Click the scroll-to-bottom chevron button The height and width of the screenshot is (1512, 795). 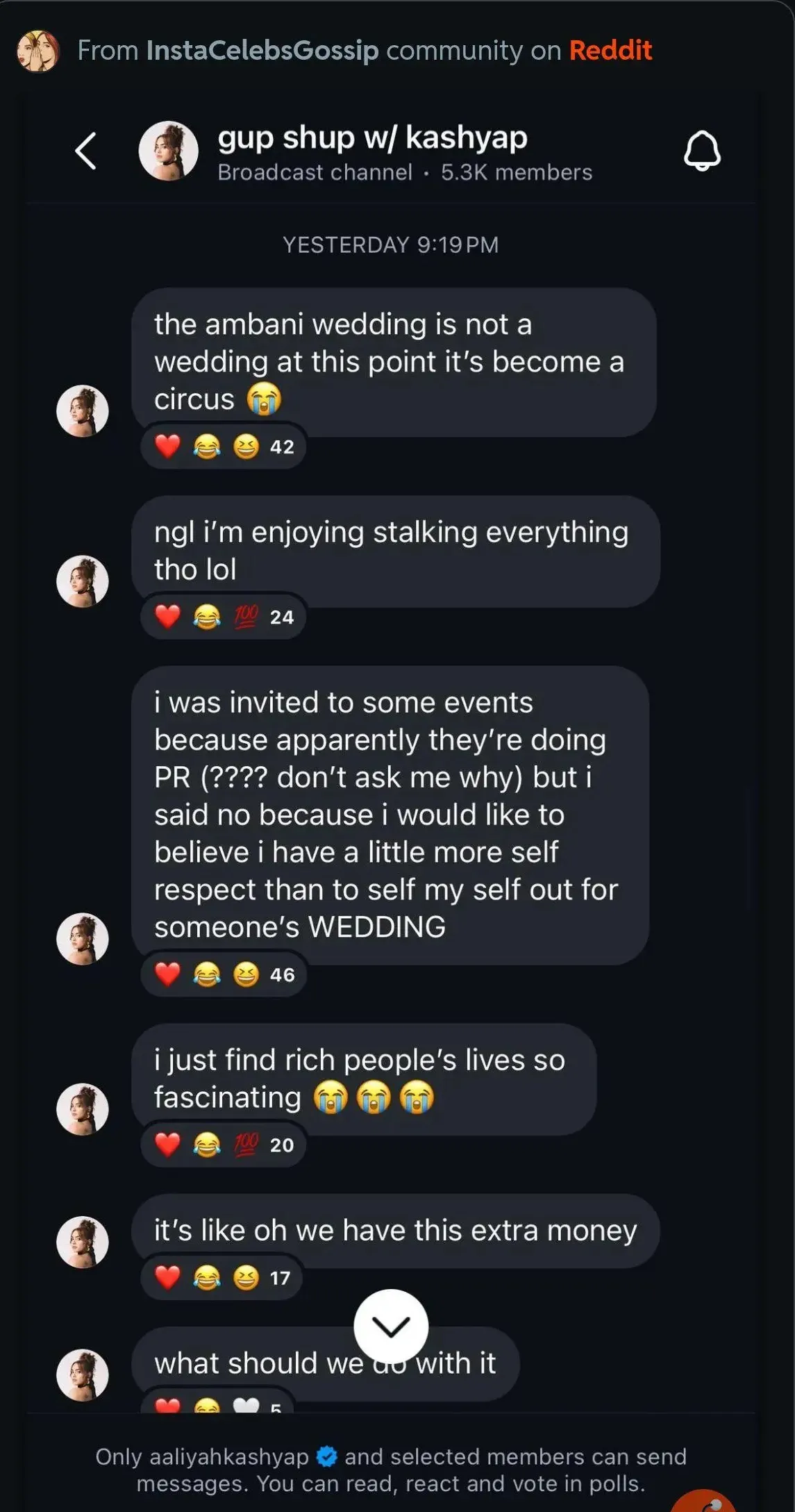[x=391, y=1326]
